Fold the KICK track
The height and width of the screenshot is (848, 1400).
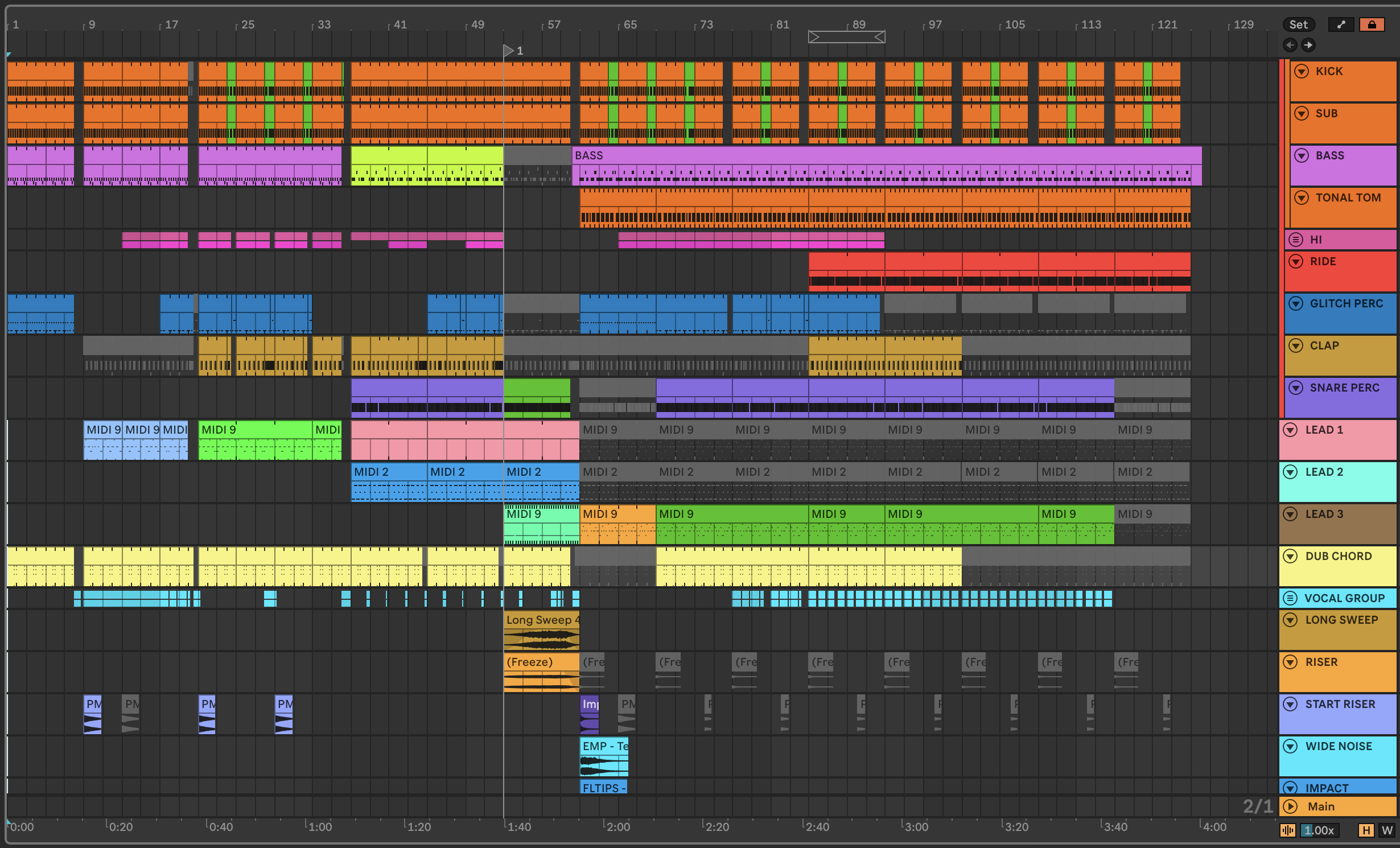(x=1302, y=71)
